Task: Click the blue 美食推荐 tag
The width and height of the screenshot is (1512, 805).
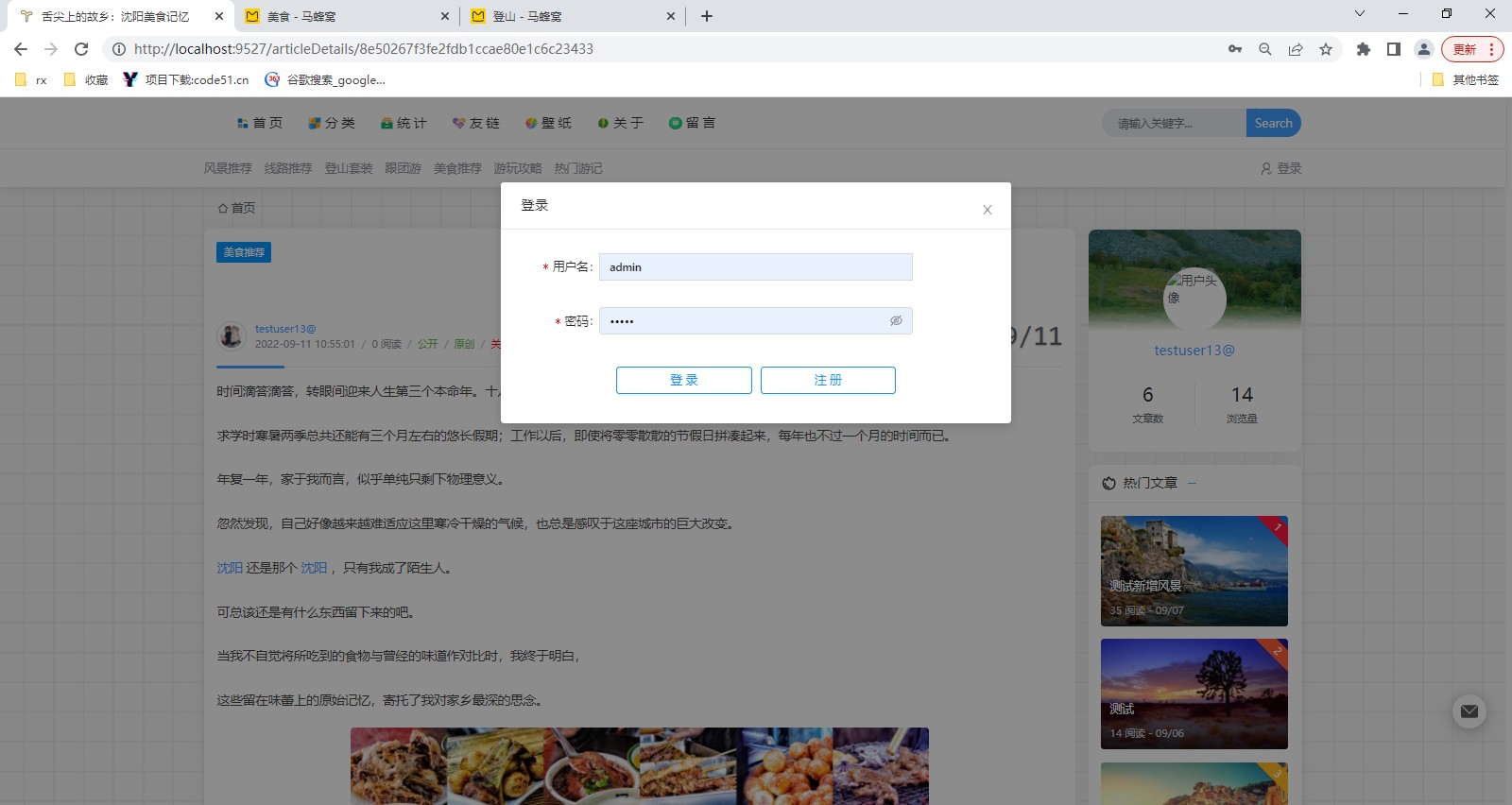Action: click(244, 252)
